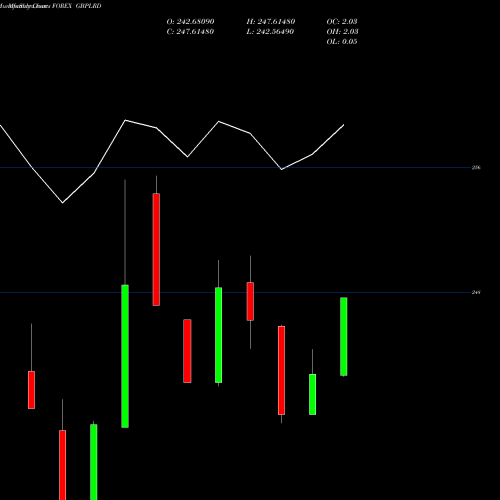Click the white indicator line's rightmost endpoint

344,125
